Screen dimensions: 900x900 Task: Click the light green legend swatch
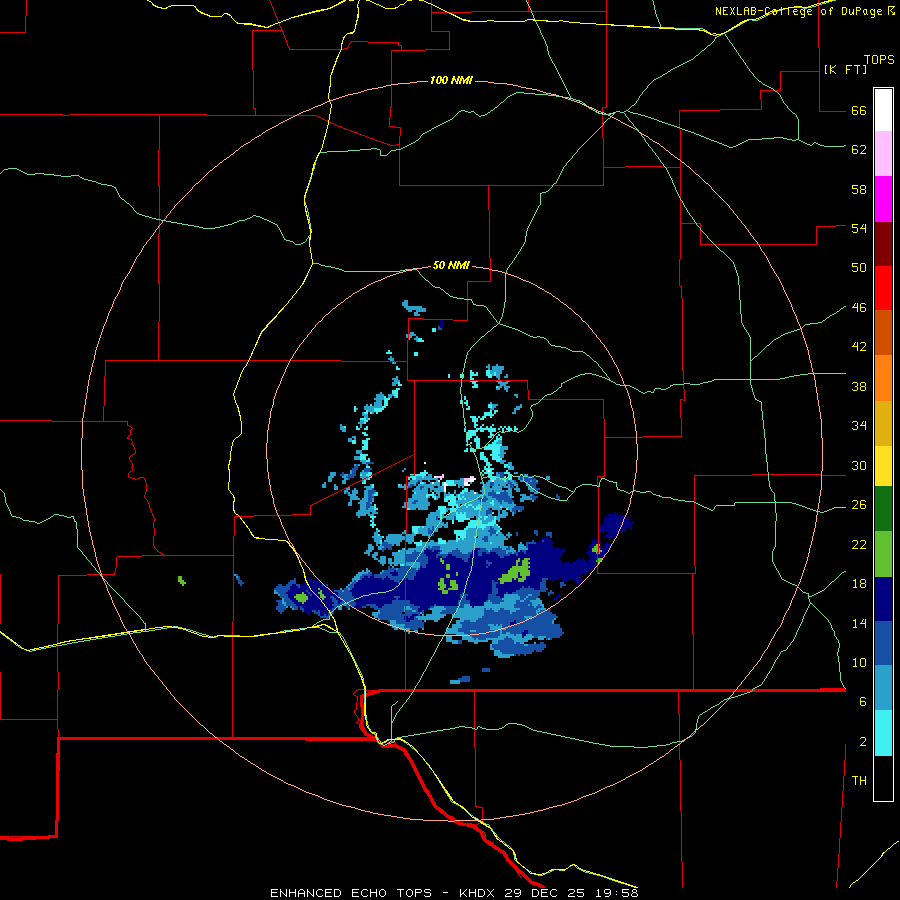pyautogui.click(x=883, y=554)
